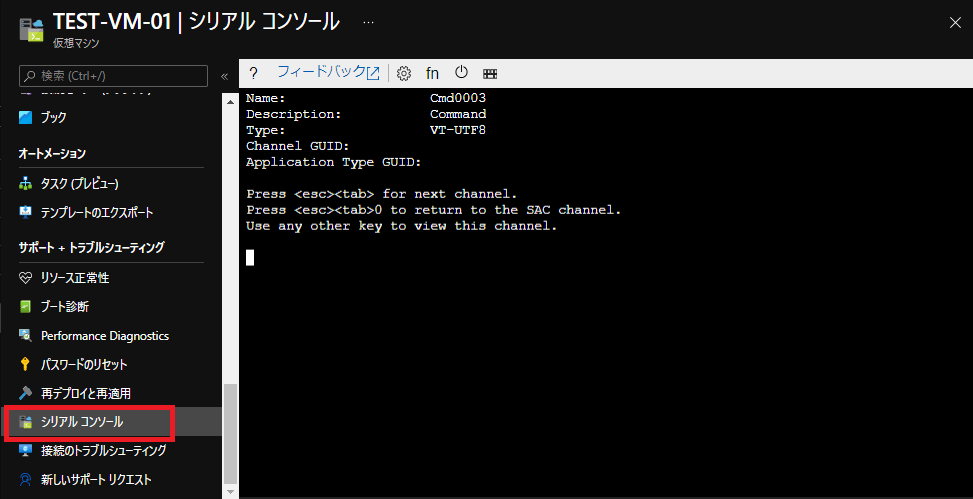Click the サポート + トラブルシューティング heading
The image size is (973, 499).
coord(91,247)
